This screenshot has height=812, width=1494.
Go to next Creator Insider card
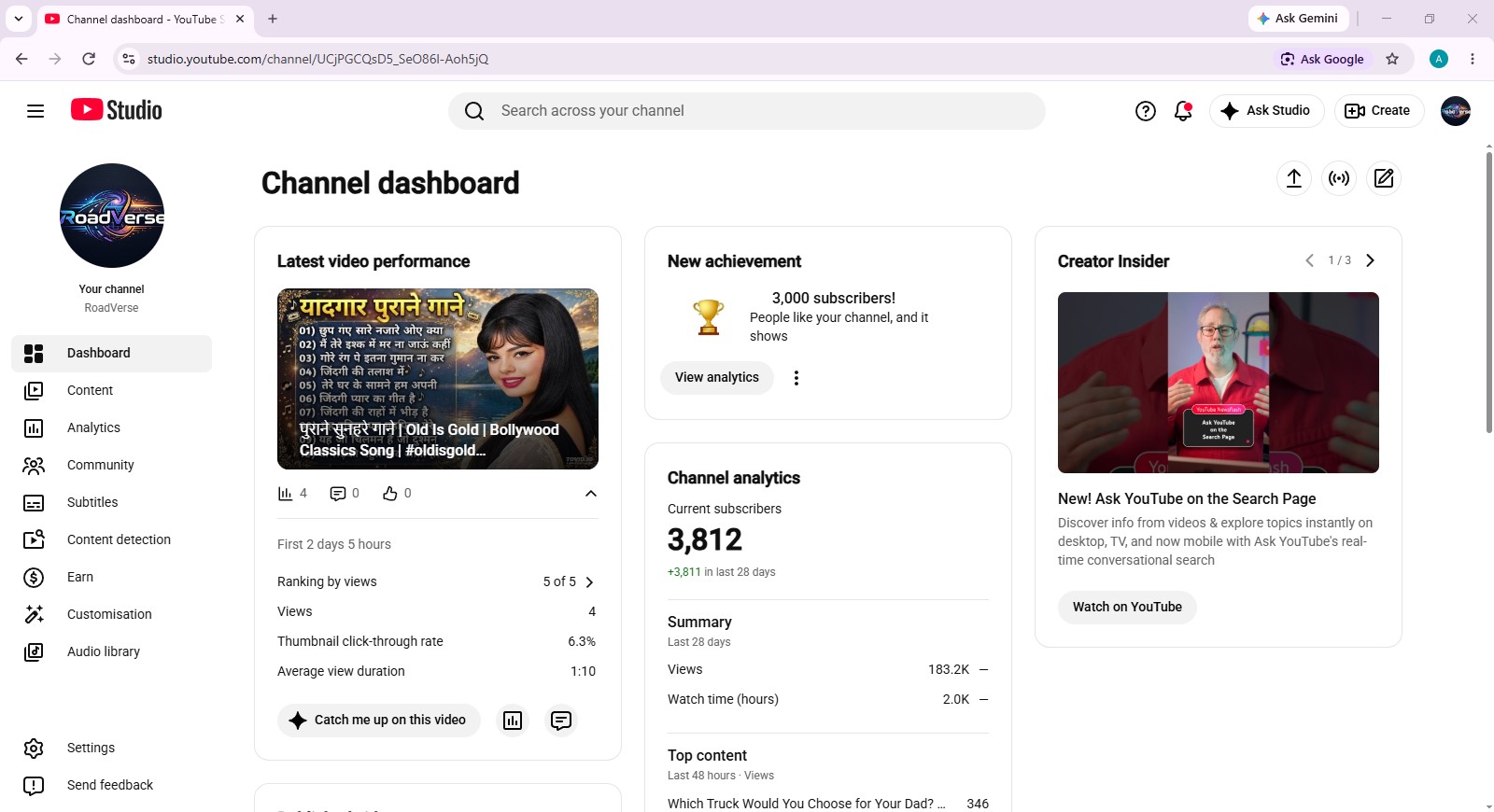(1370, 260)
